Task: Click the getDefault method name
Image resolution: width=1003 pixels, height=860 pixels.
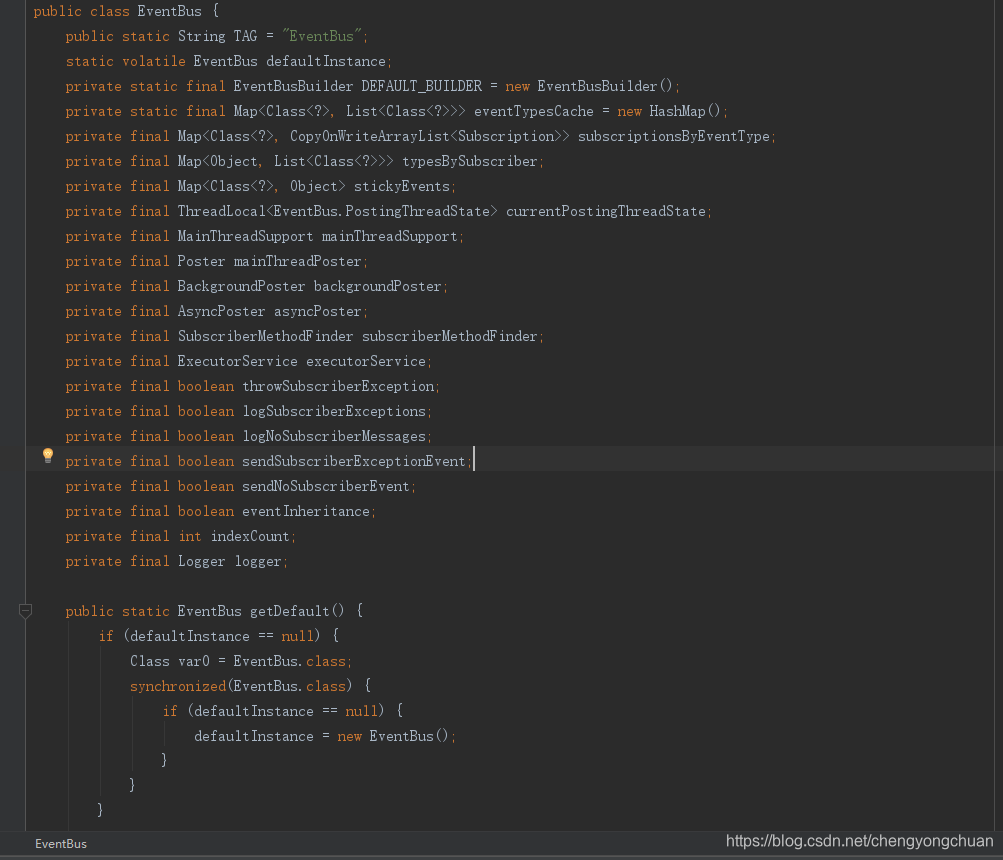Action: 290,610
